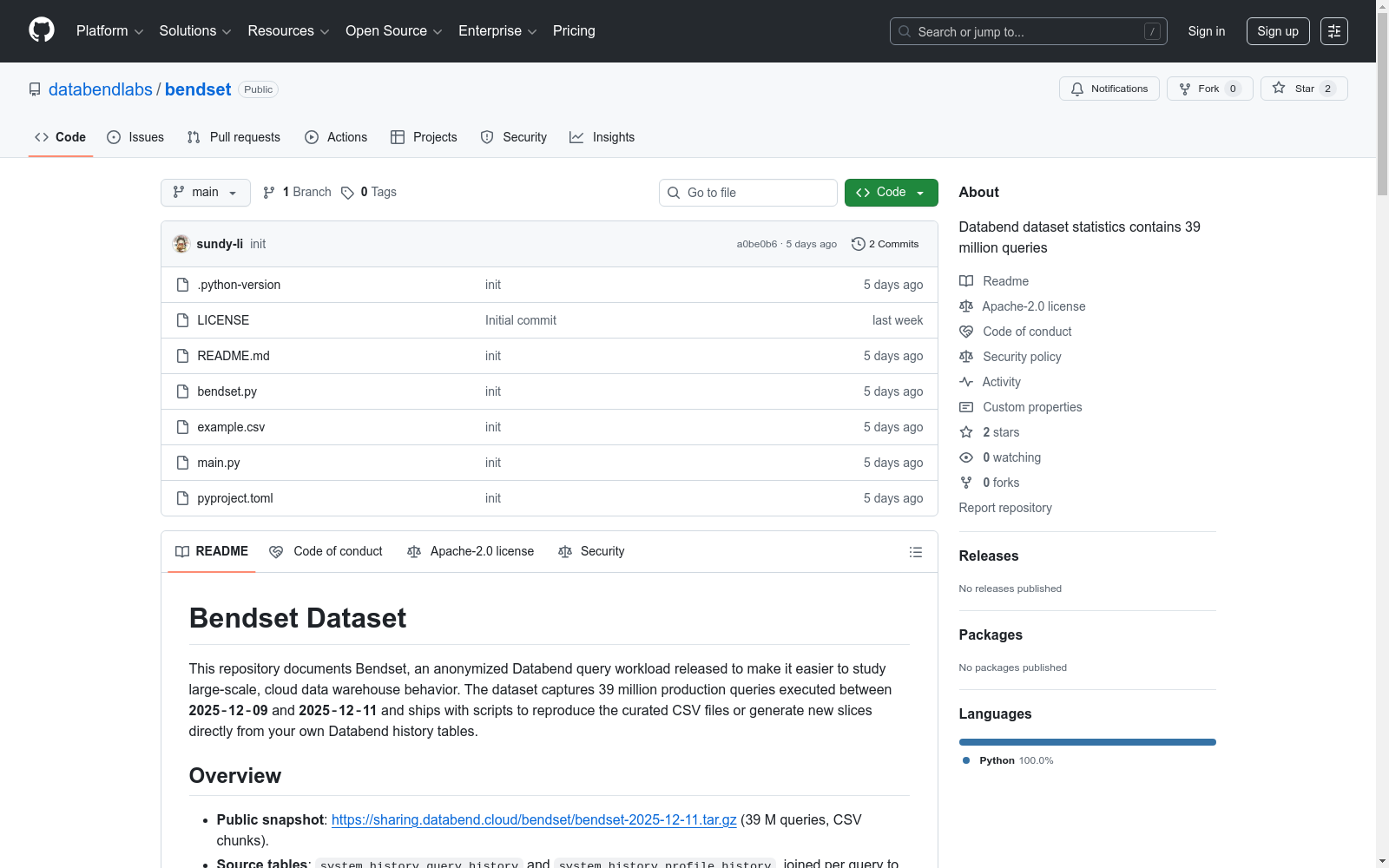Click the bell icon in Notifications button
The image size is (1389, 868).
[1077, 89]
